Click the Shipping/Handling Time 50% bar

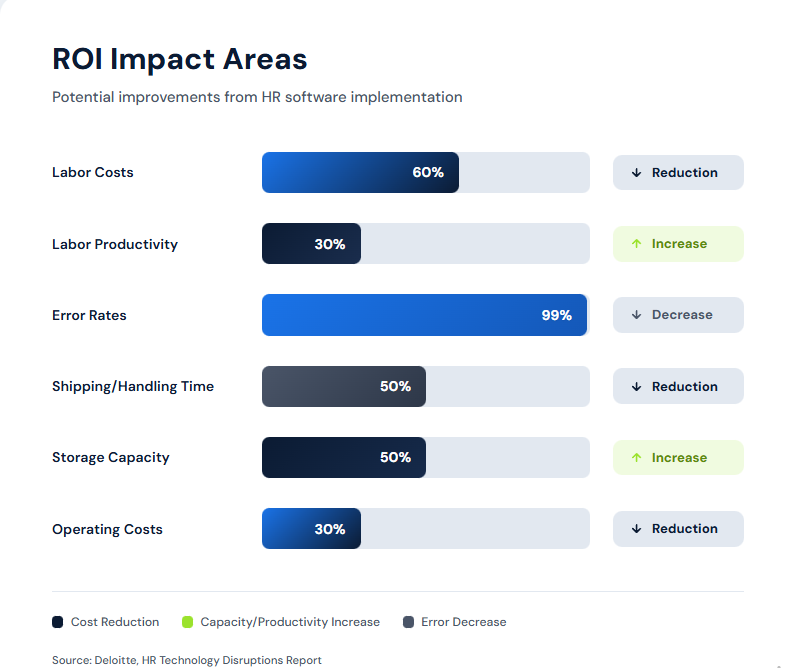(x=344, y=387)
